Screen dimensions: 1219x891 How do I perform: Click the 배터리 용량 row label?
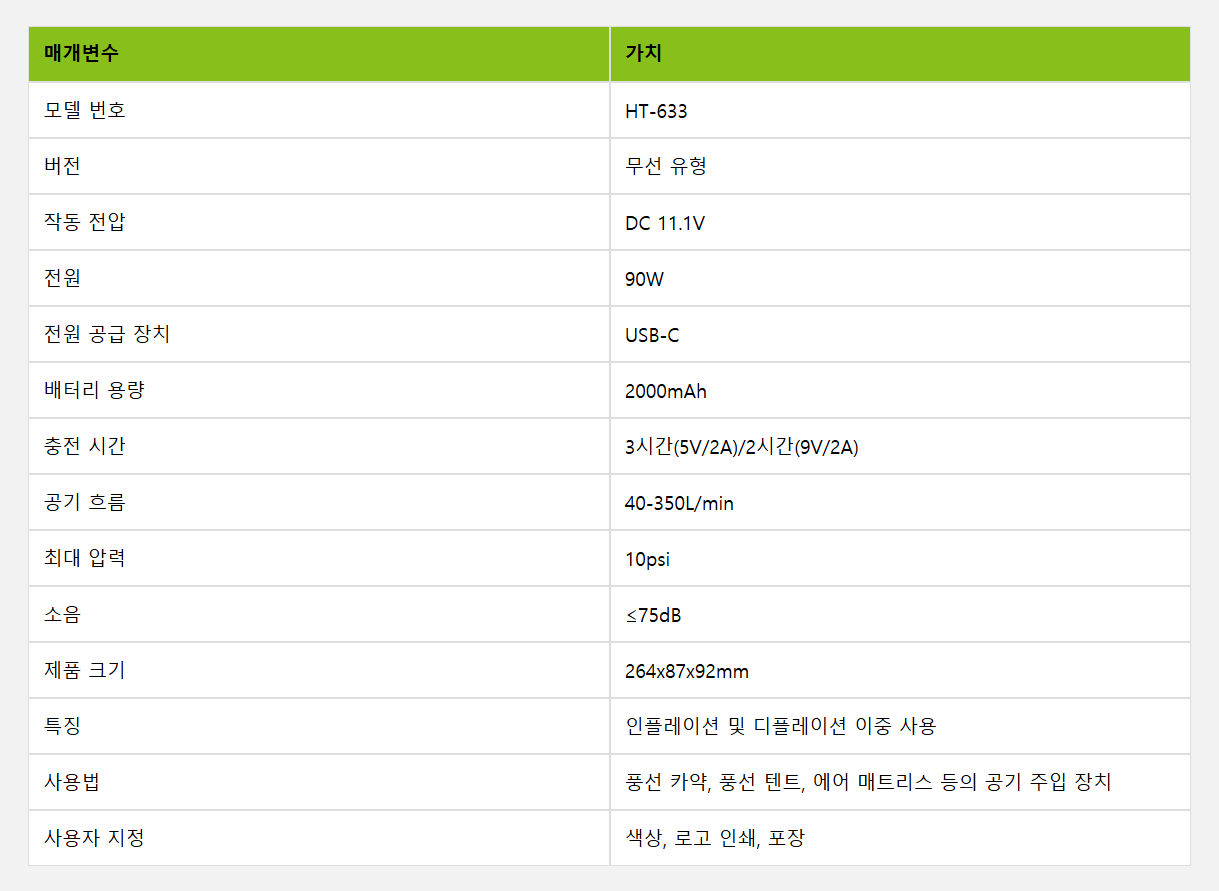point(94,390)
